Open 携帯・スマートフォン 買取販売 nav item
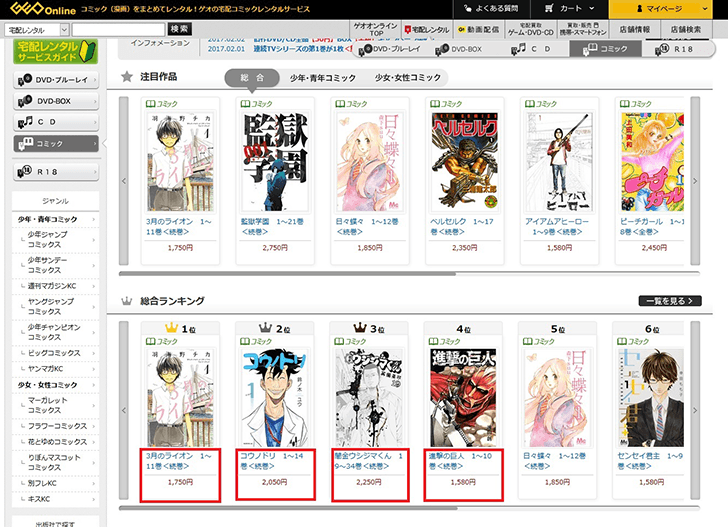The width and height of the screenshot is (728, 527). (x=583, y=29)
